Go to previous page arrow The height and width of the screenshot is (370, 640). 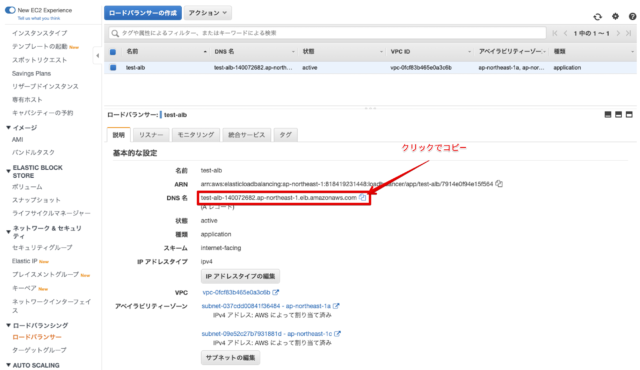click(x=565, y=33)
